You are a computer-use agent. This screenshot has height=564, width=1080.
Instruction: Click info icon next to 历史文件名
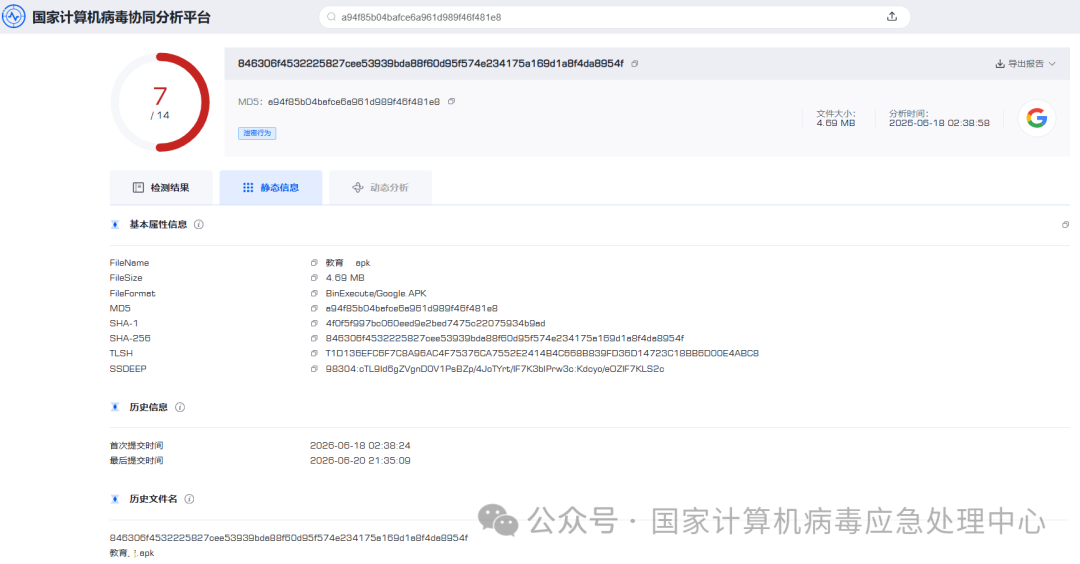click(189, 499)
